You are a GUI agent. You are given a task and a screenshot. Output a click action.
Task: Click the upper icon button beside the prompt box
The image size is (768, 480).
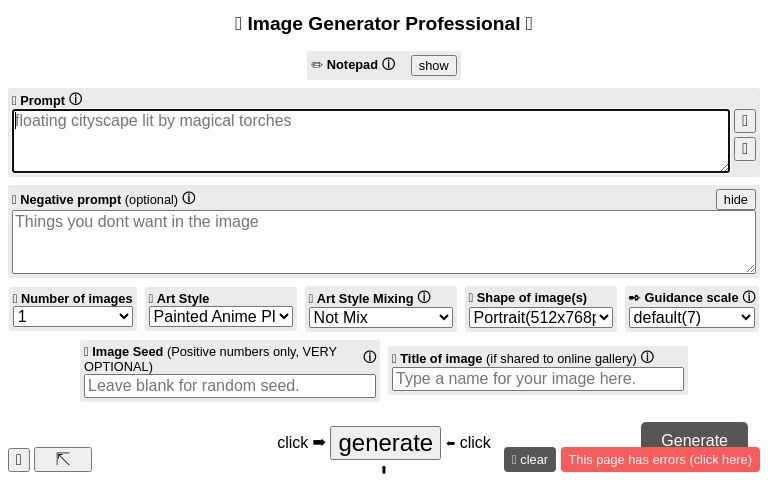745,121
